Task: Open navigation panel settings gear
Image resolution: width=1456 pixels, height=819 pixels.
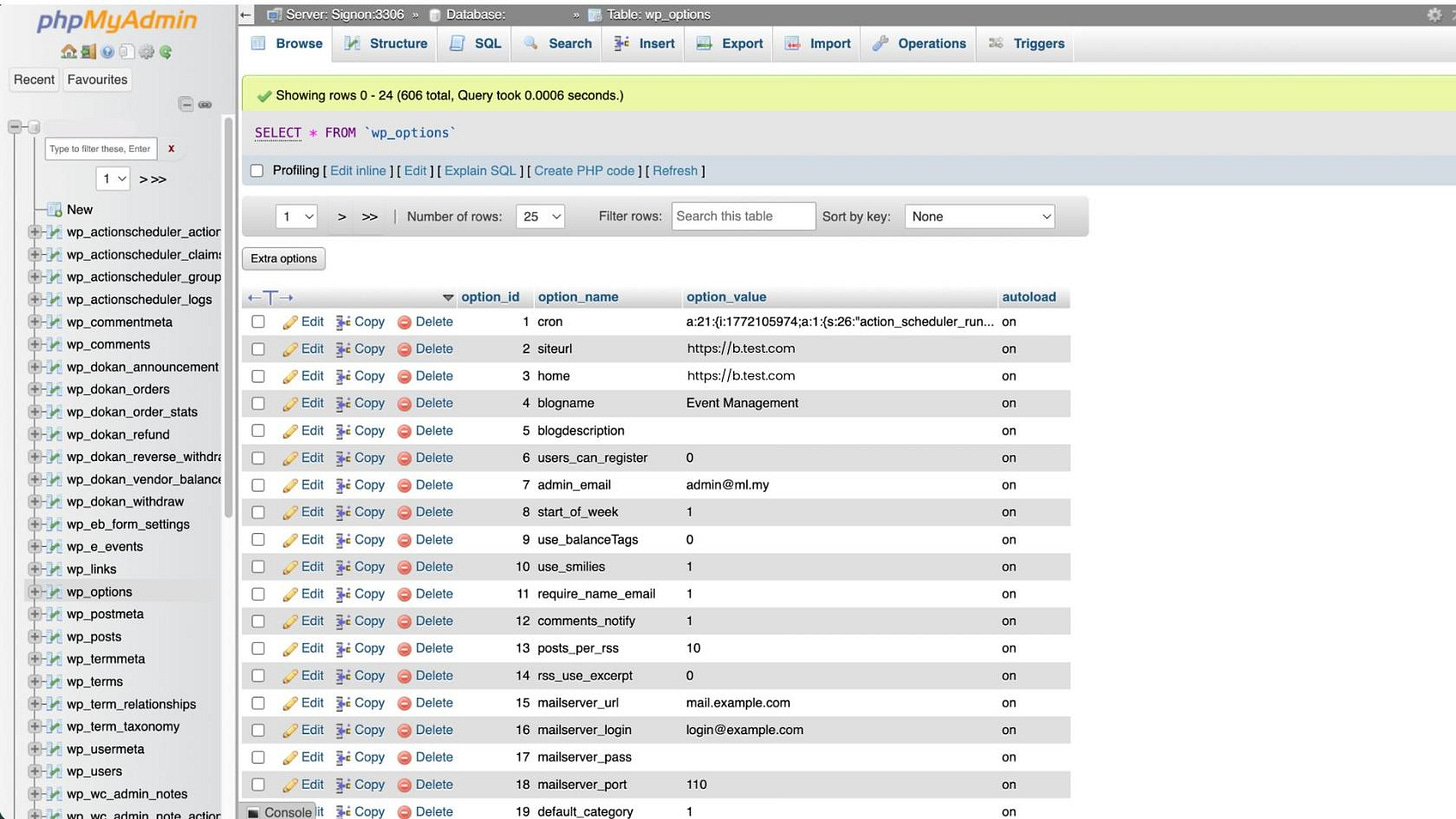Action: click(146, 51)
